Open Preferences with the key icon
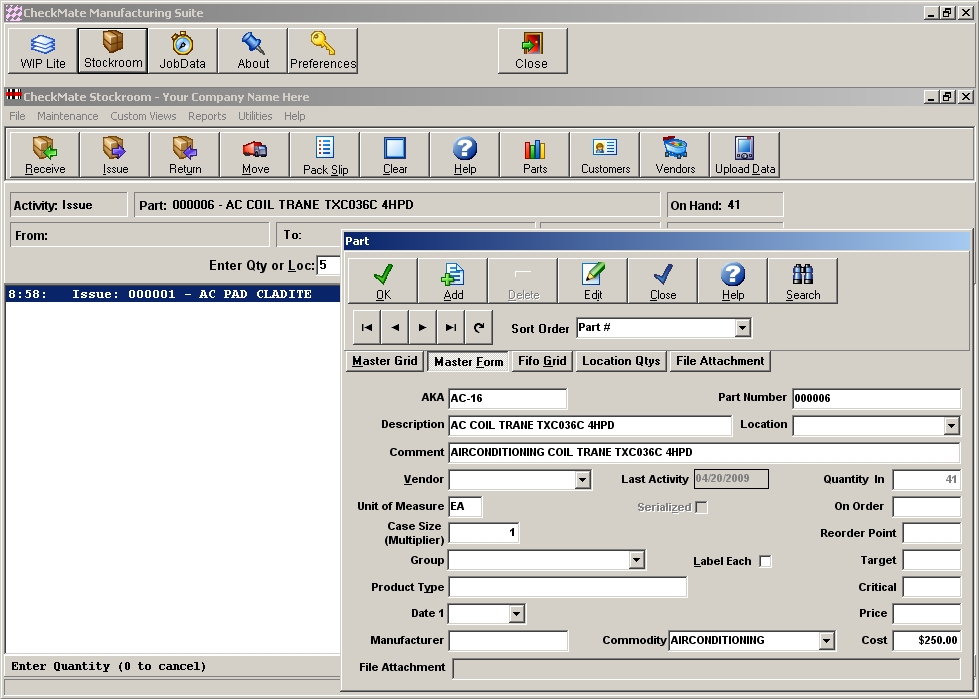 [323, 51]
